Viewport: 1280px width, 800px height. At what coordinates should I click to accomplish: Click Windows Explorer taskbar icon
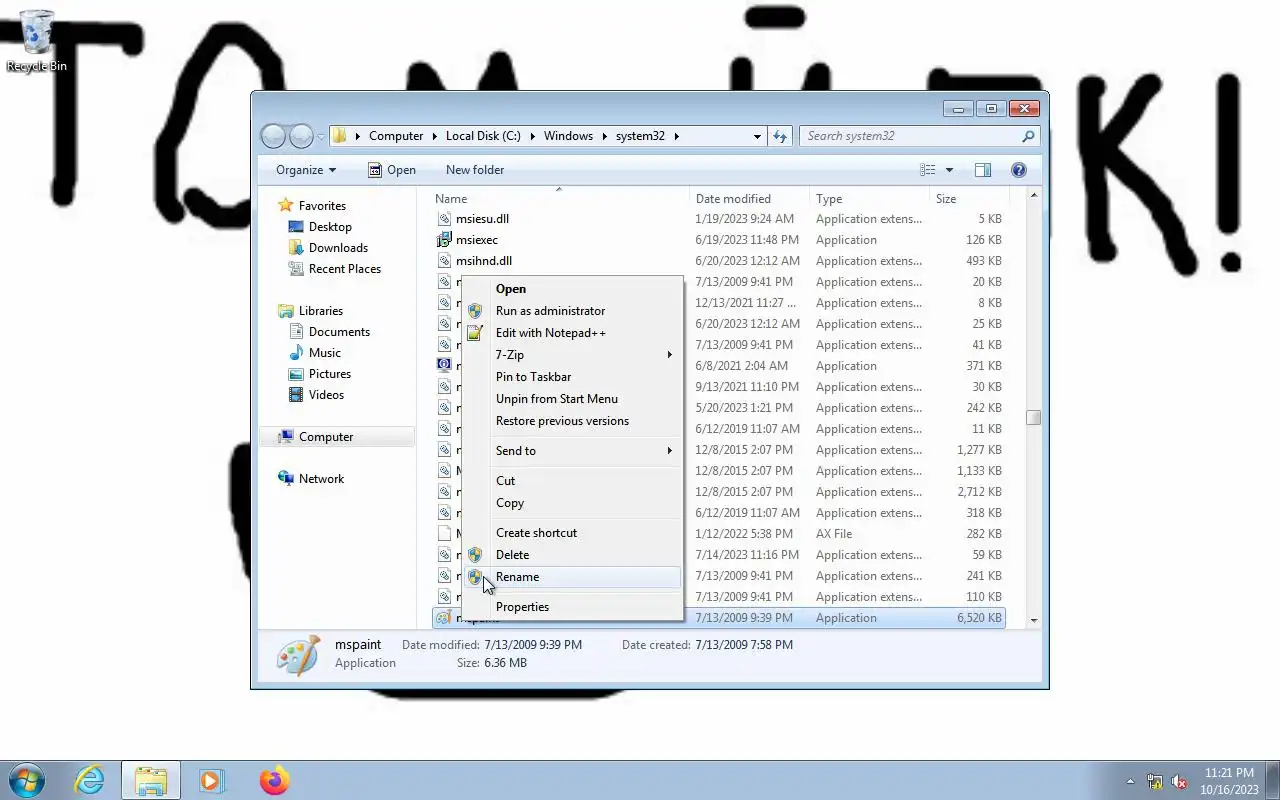(x=151, y=780)
